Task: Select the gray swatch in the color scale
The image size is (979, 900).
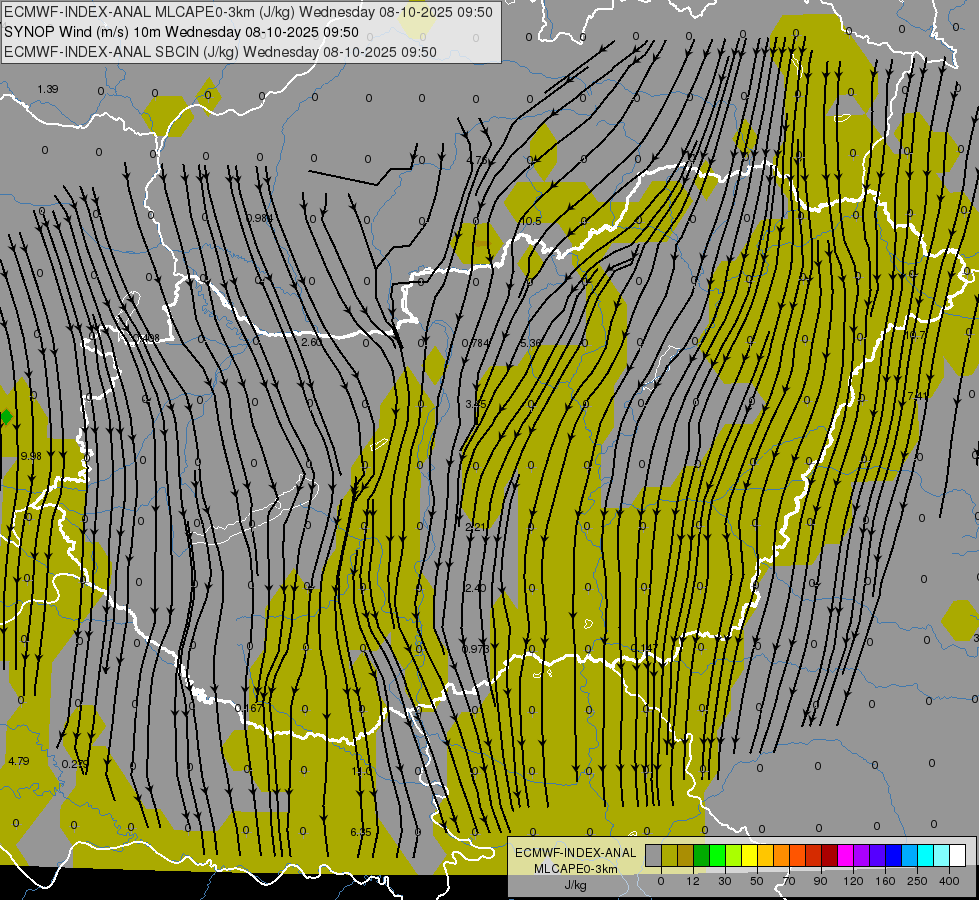Action: (x=654, y=855)
